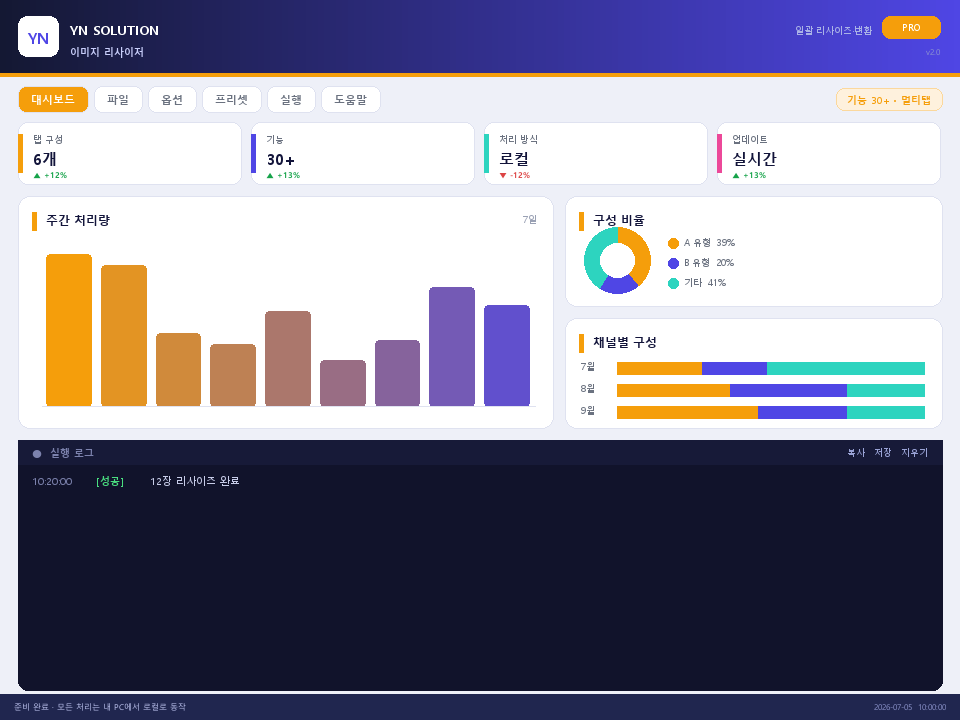Screen dimensions: 960x720
Task: Switch to the 프리셋 tab
Action: click(231, 100)
